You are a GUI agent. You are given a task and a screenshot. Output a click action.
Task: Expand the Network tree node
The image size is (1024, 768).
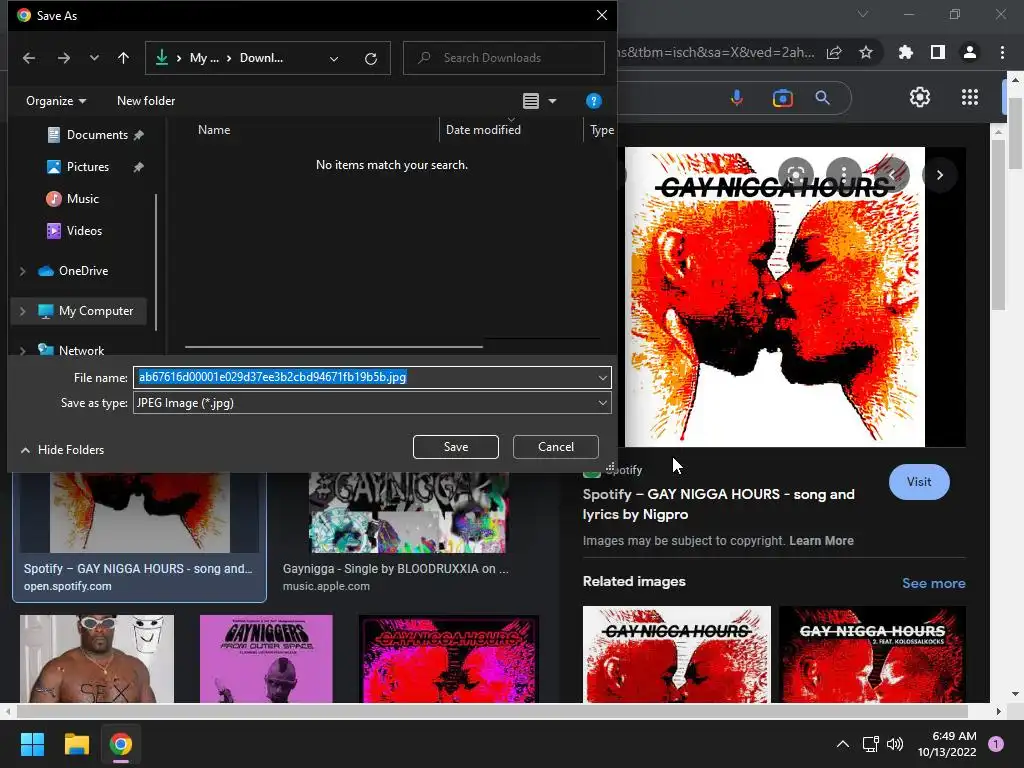tap(23, 351)
